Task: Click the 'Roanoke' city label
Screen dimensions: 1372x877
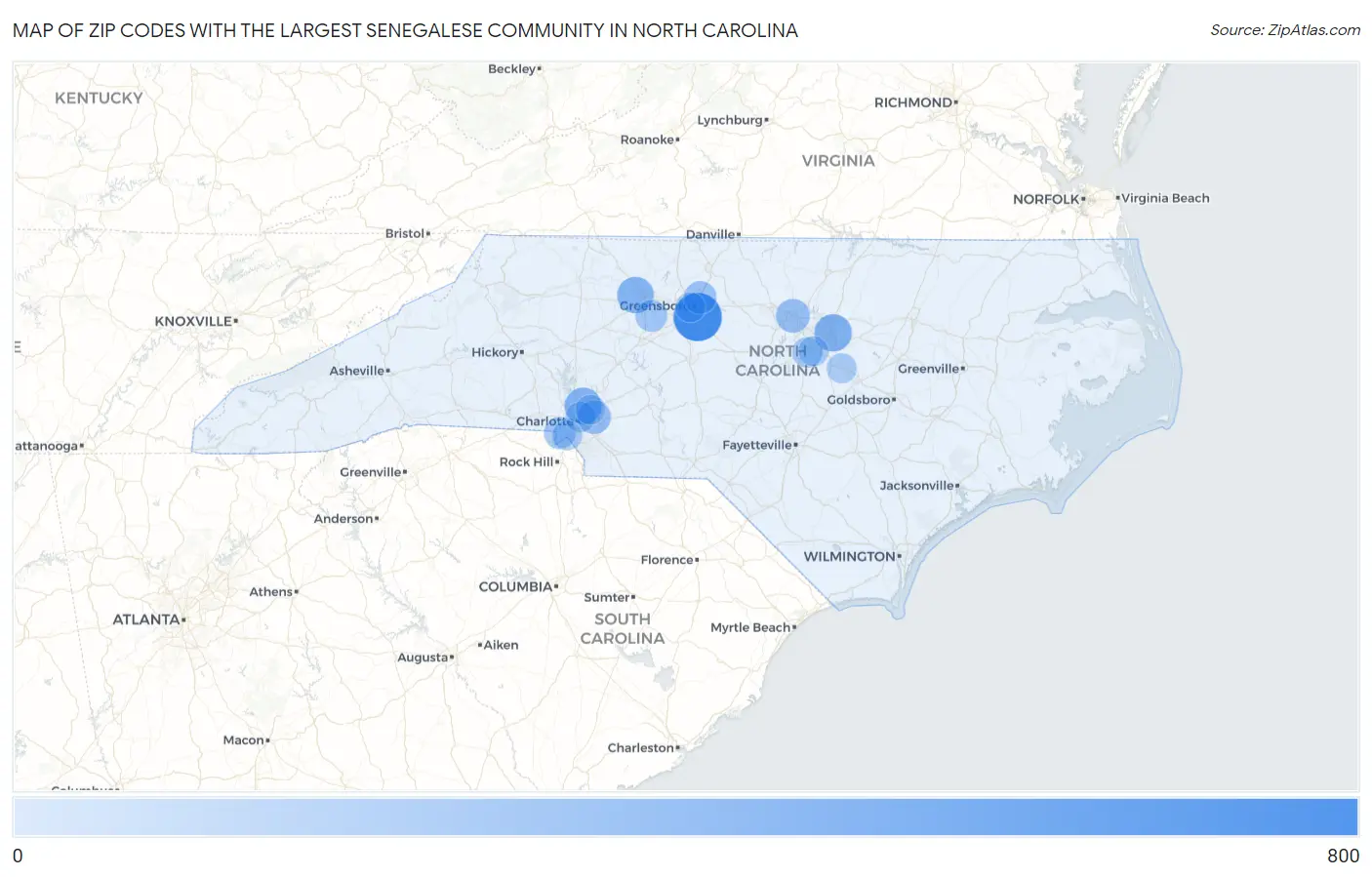Action: tap(647, 140)
